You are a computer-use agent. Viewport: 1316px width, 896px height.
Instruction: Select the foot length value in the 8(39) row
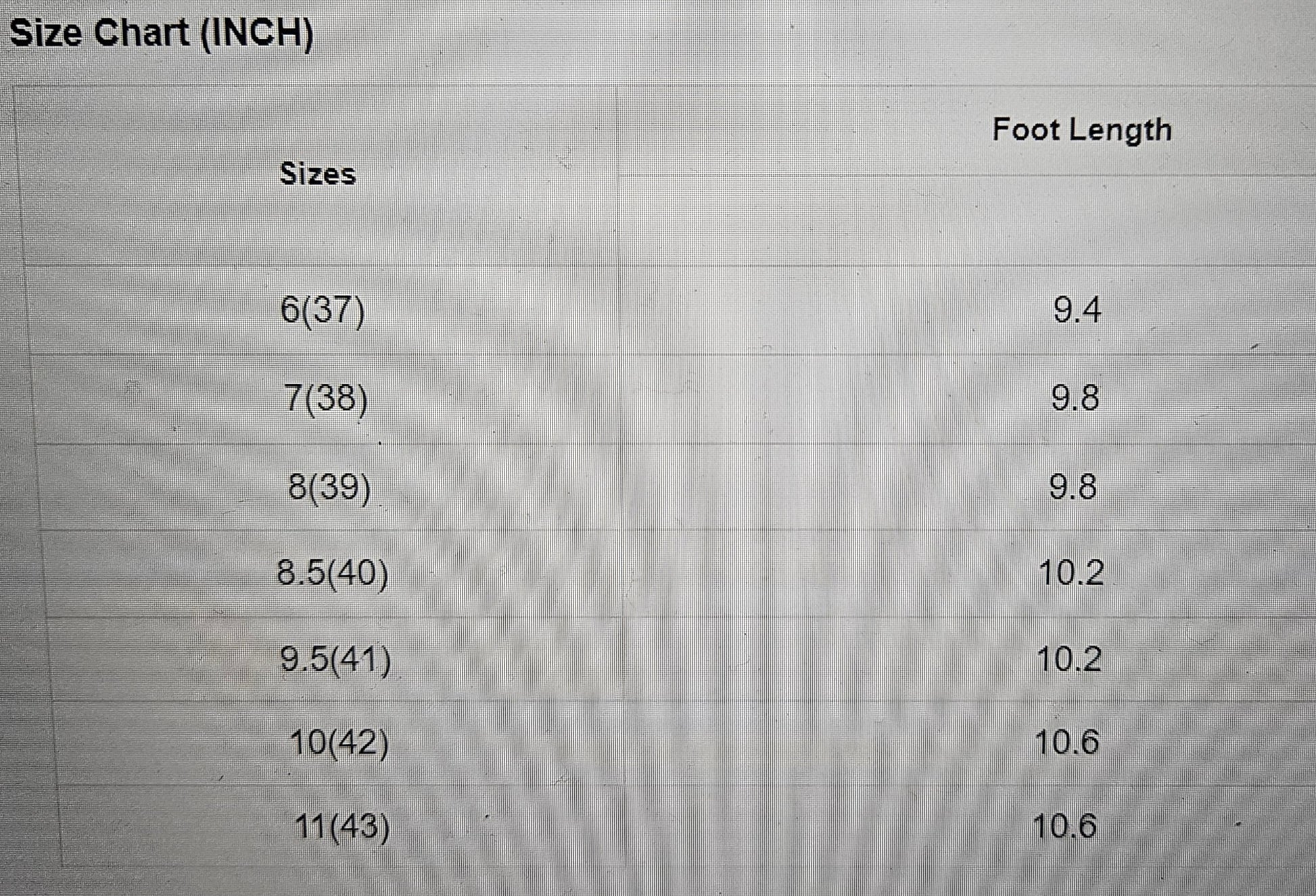tap(1073, 487)
